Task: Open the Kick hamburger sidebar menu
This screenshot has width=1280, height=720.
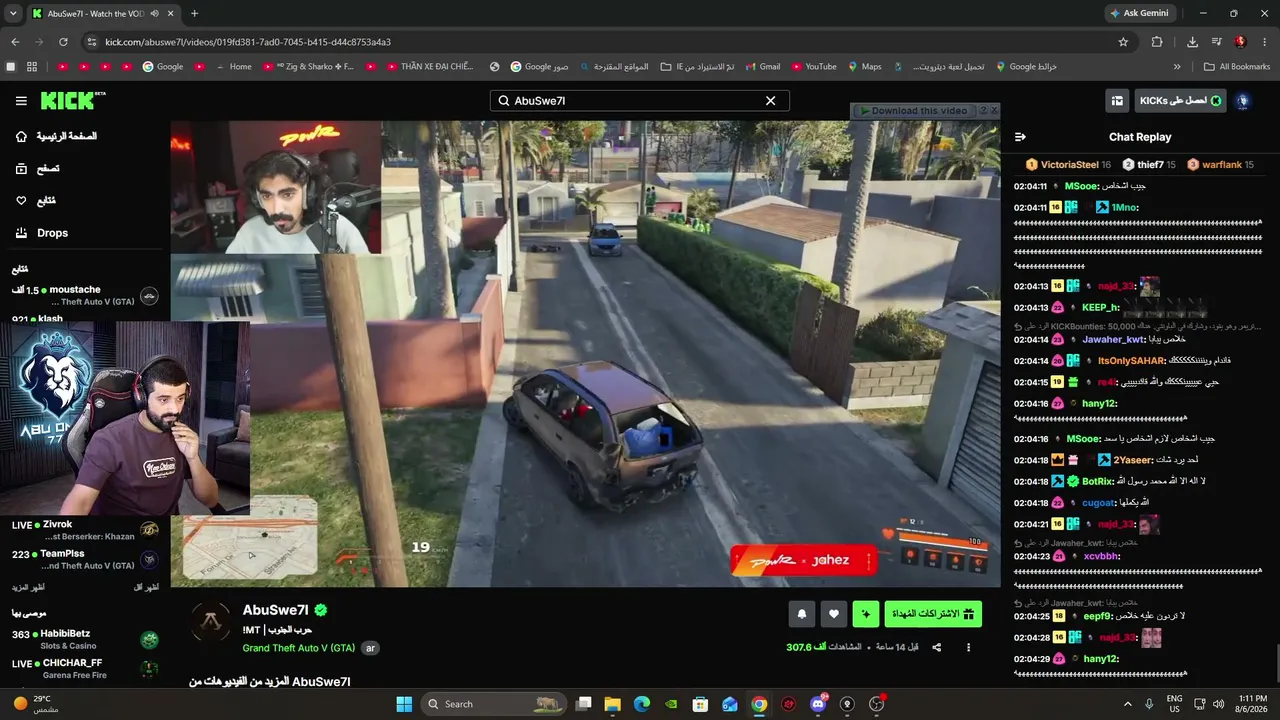Action: [x=21, y=101]
